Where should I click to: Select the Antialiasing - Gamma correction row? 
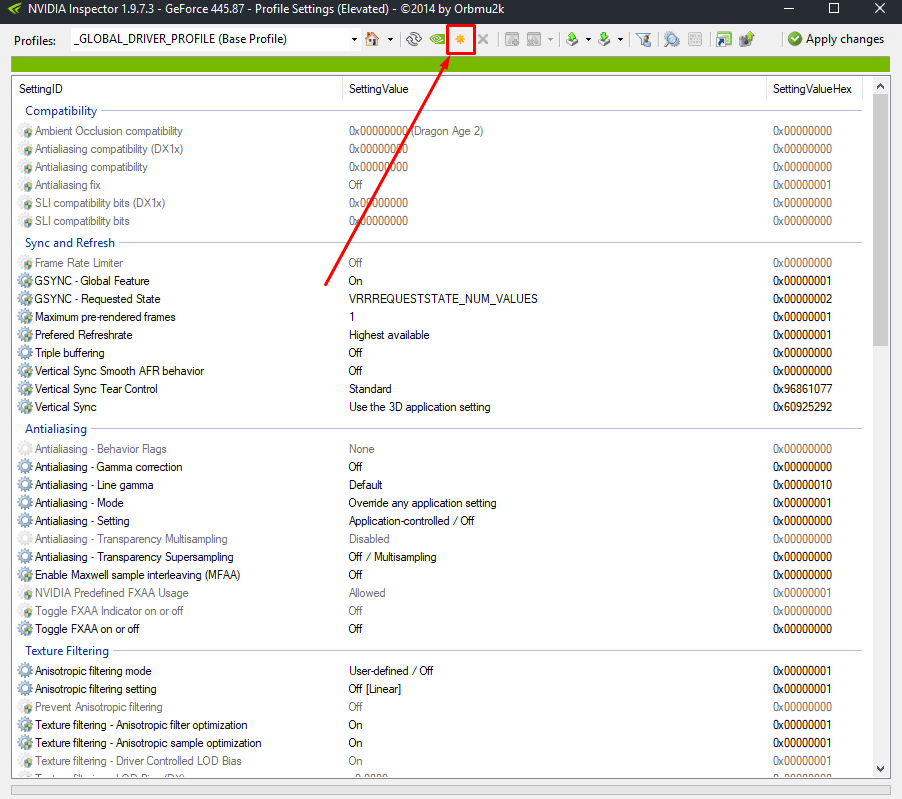pyautogui.click(x=437, y=467)
